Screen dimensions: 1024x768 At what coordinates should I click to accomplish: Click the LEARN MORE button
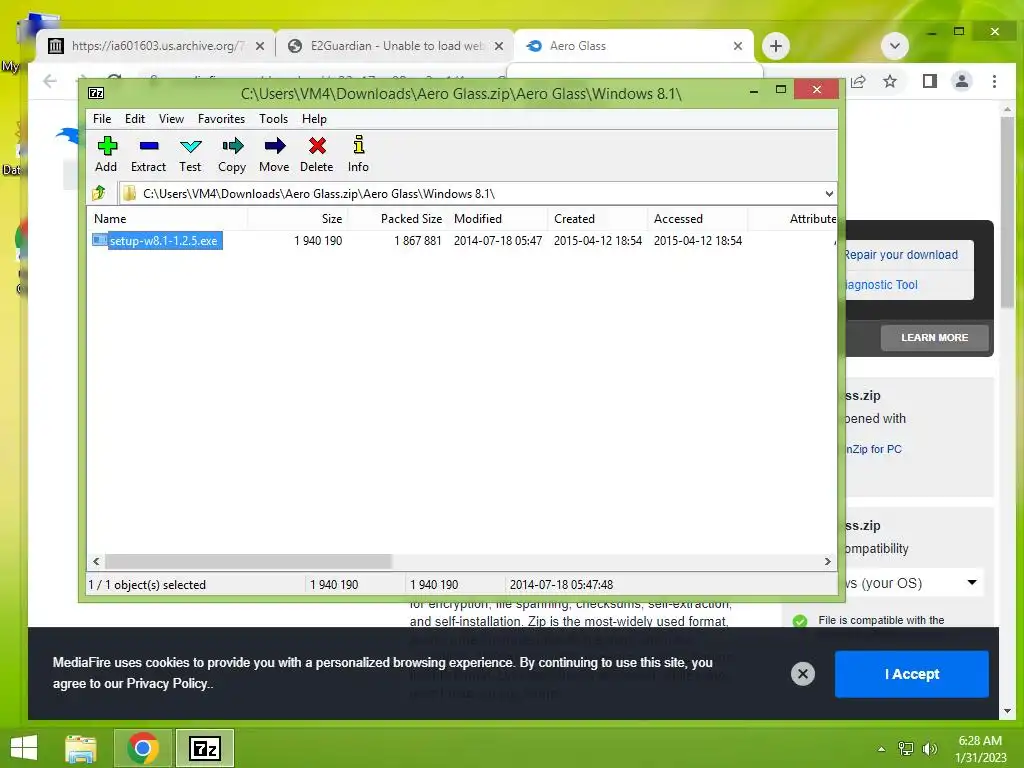[x=935, y=338]
